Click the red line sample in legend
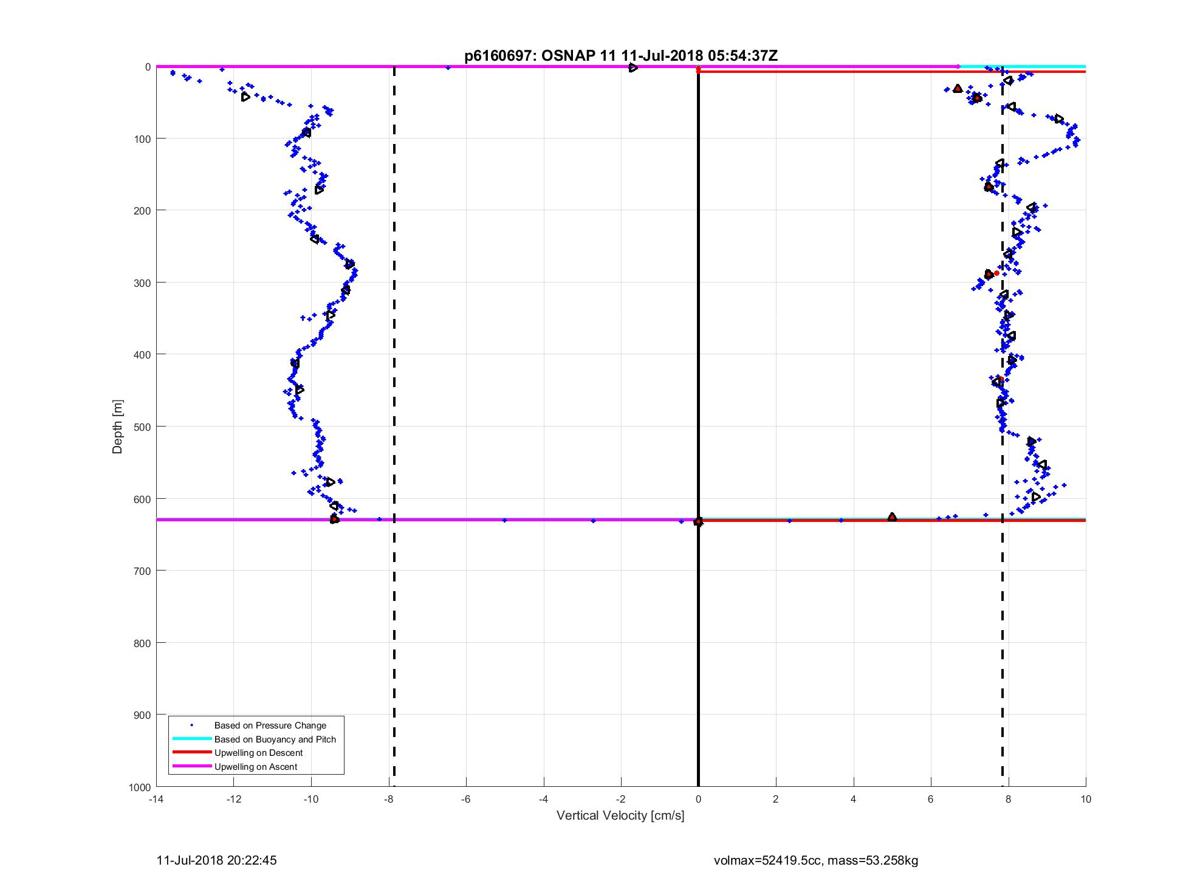1200x885 pixels. [190, 753]
